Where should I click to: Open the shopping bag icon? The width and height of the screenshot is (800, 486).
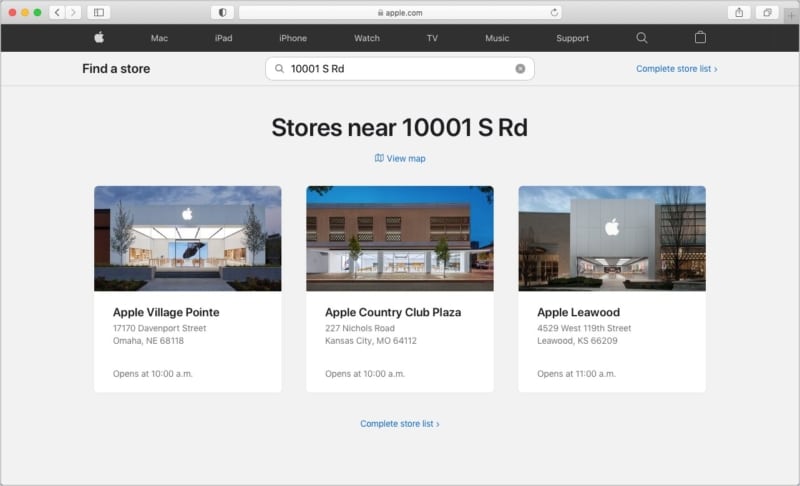(700, 38)
